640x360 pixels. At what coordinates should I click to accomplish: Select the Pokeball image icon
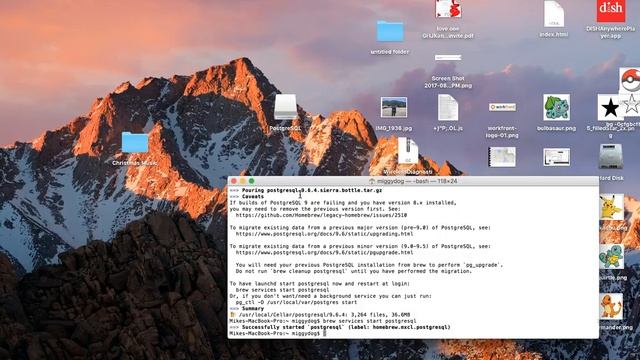coord(630,80)
